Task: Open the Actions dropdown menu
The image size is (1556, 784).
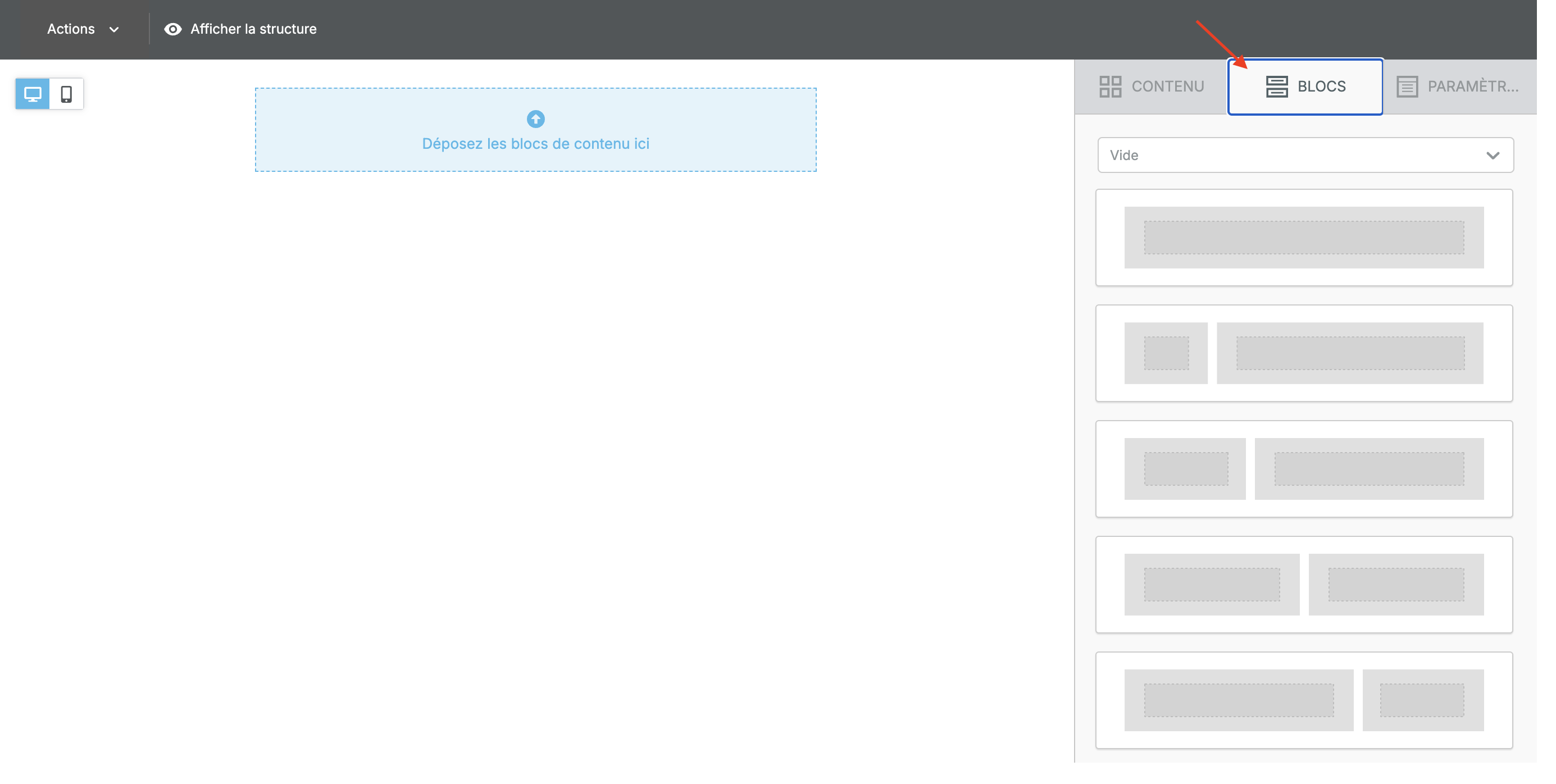Action: 83,29
